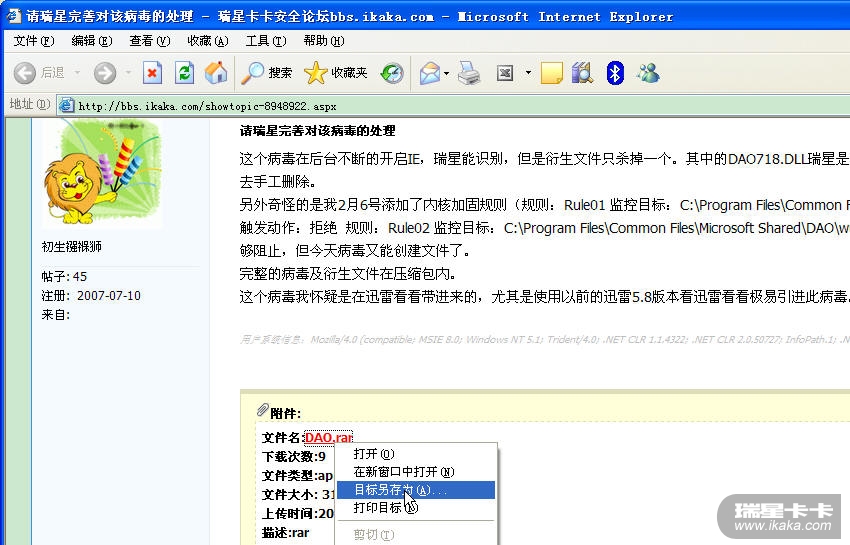This screenshot has width=850, height=545.
Task: Open the 帮助(H) menu
Action: click(324, 41)
